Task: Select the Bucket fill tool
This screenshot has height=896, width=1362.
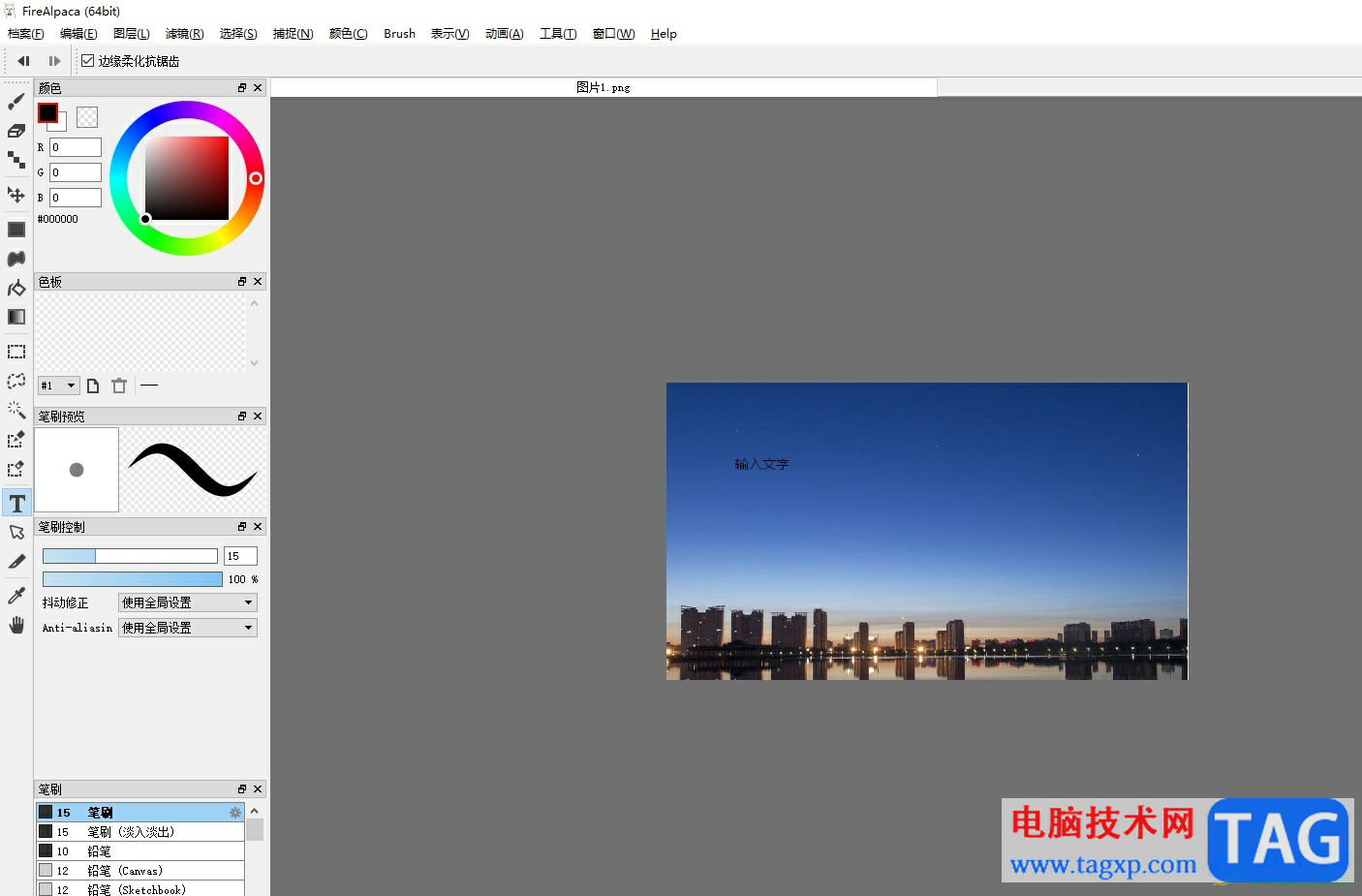Action: (x=16, y=288)
